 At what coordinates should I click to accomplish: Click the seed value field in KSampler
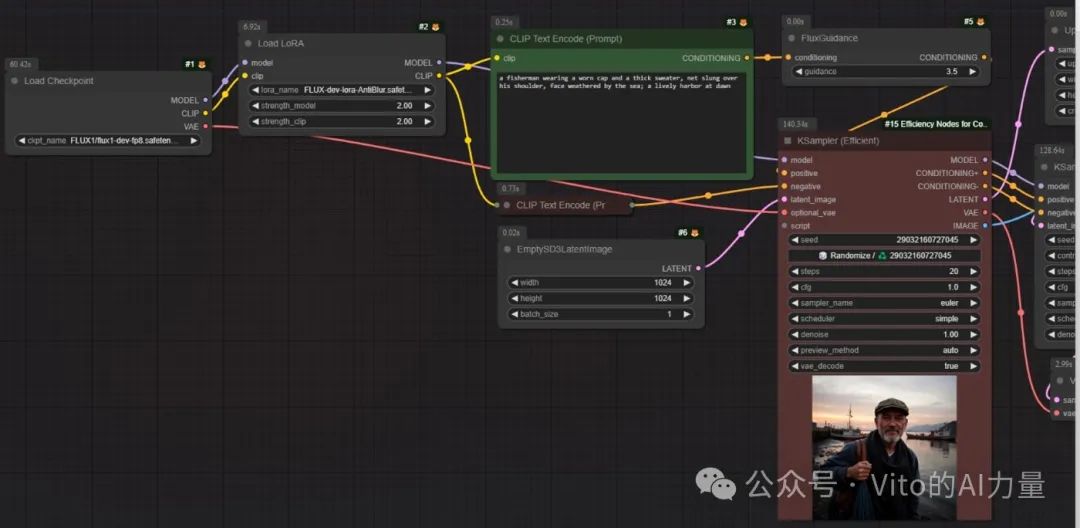coord(884,240)
